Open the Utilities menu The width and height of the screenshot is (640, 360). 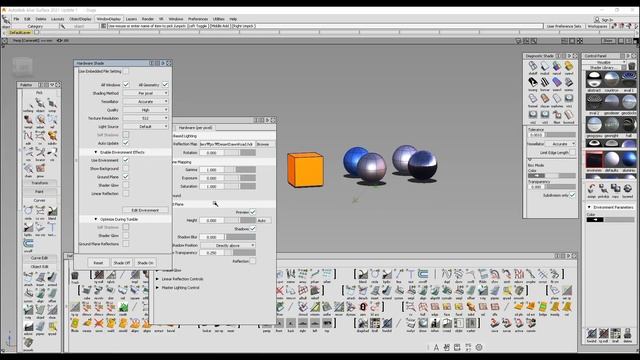pyautogui.click(x=219, y=19)
